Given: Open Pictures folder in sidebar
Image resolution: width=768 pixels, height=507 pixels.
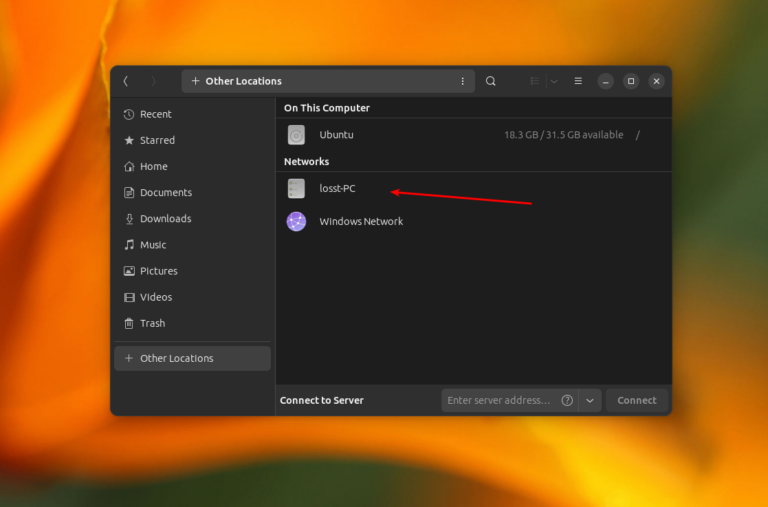Looking at the screenshot, I should (192, 271).
